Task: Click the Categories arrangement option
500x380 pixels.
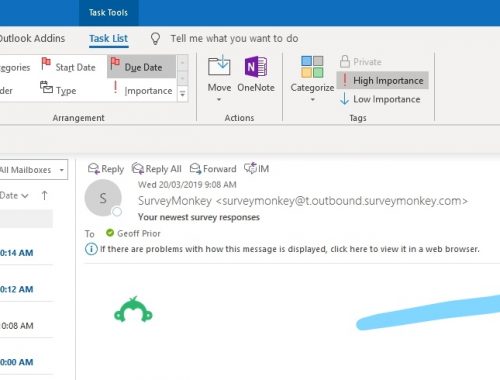Action: (x=15, y=67)
